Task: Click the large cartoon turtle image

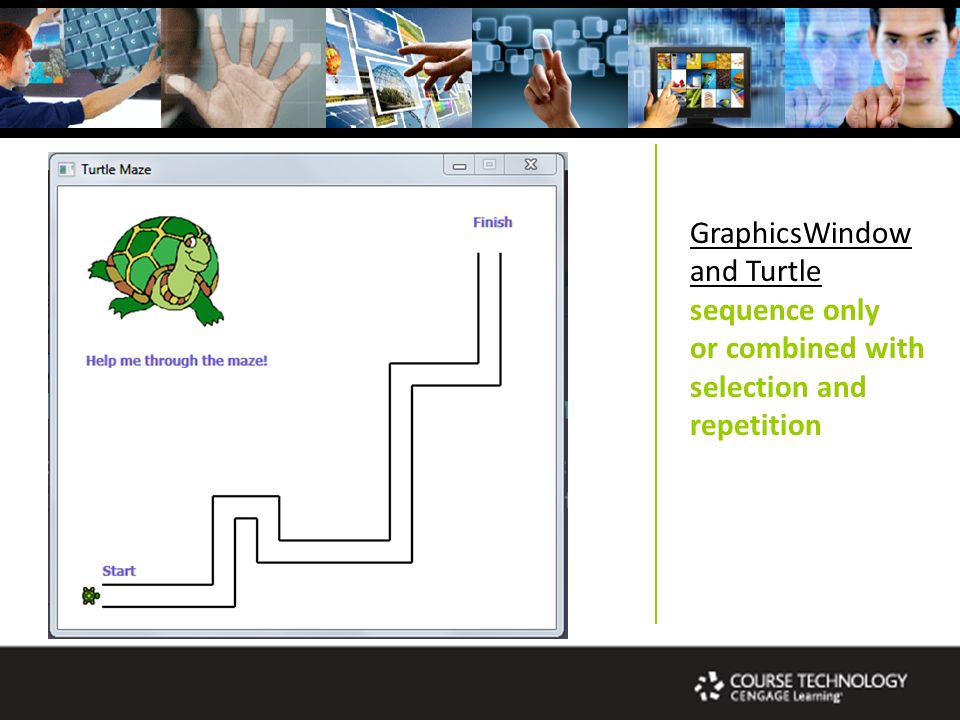Action: [x=157, y=271]
